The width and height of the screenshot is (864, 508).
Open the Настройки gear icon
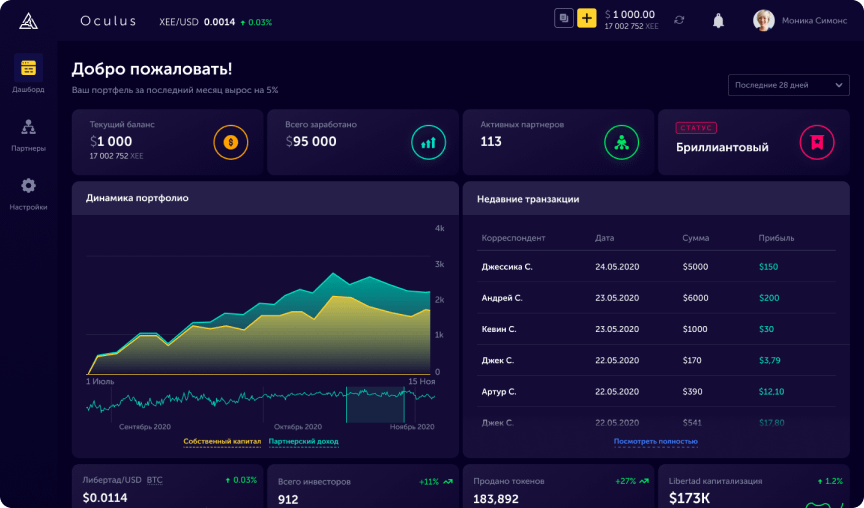[28, 186]
